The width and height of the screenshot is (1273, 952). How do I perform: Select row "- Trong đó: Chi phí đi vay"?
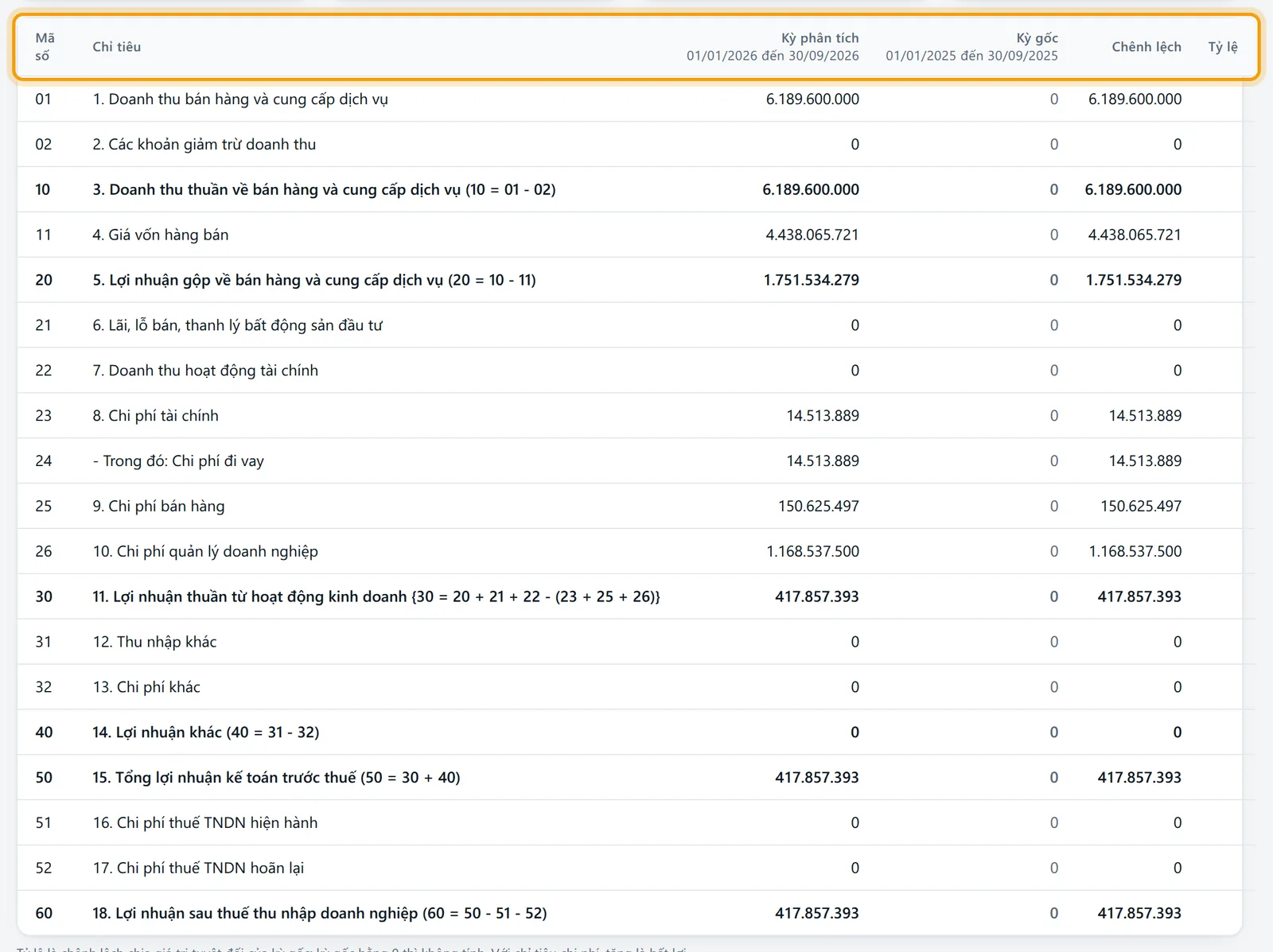click(x=629, y=461)
